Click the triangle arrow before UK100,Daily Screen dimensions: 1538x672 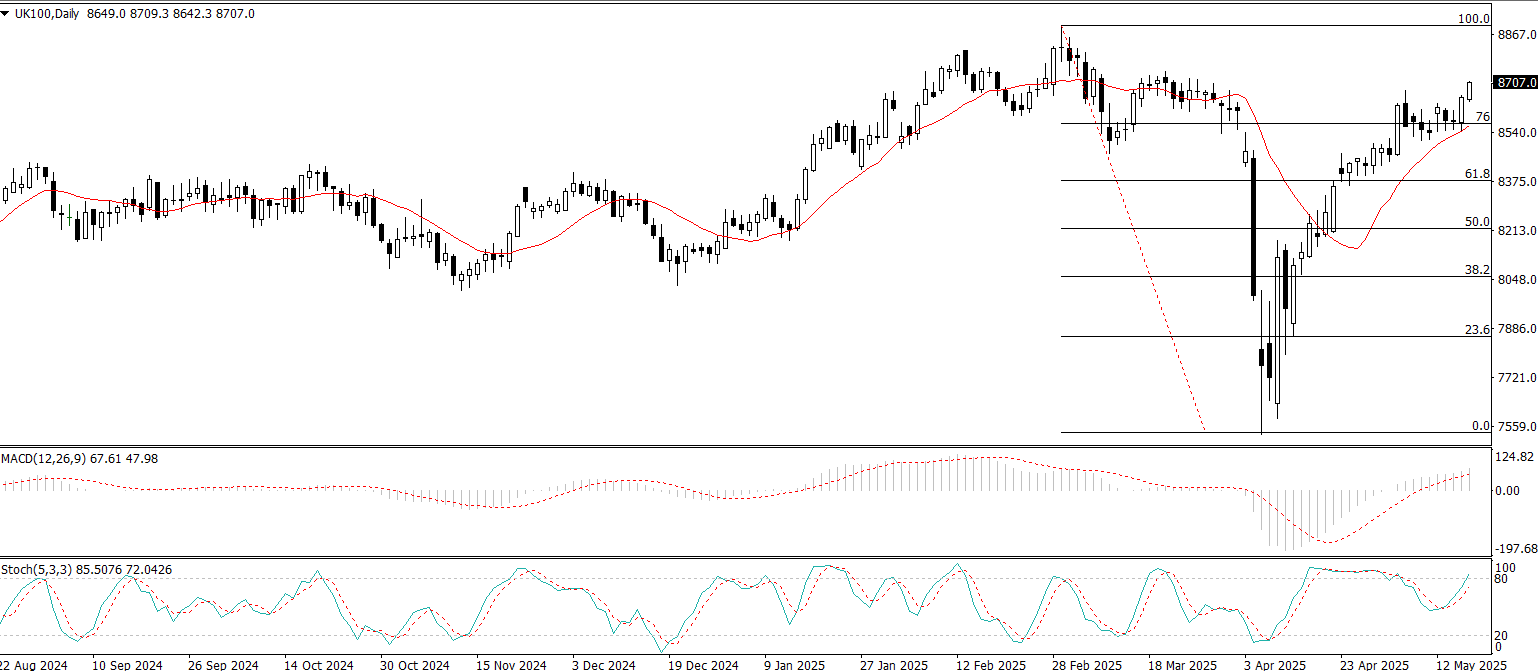point(6,14)
